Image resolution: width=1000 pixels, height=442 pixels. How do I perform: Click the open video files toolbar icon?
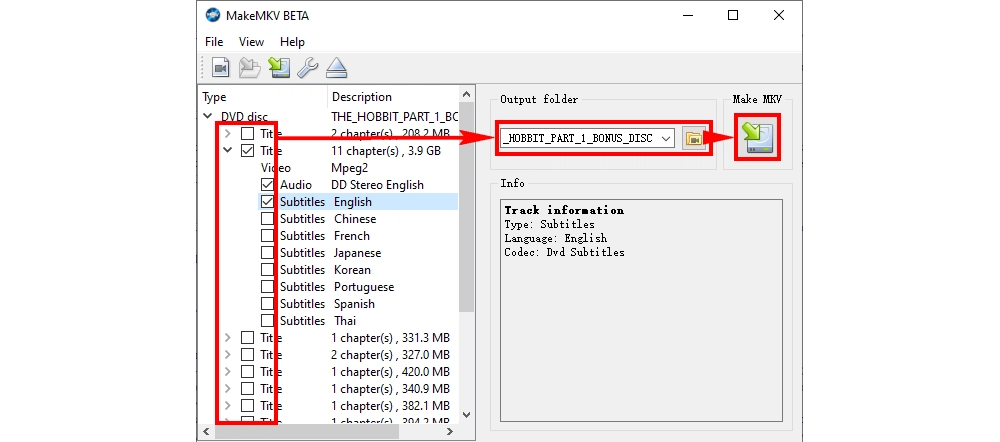(x=221, y=67)
